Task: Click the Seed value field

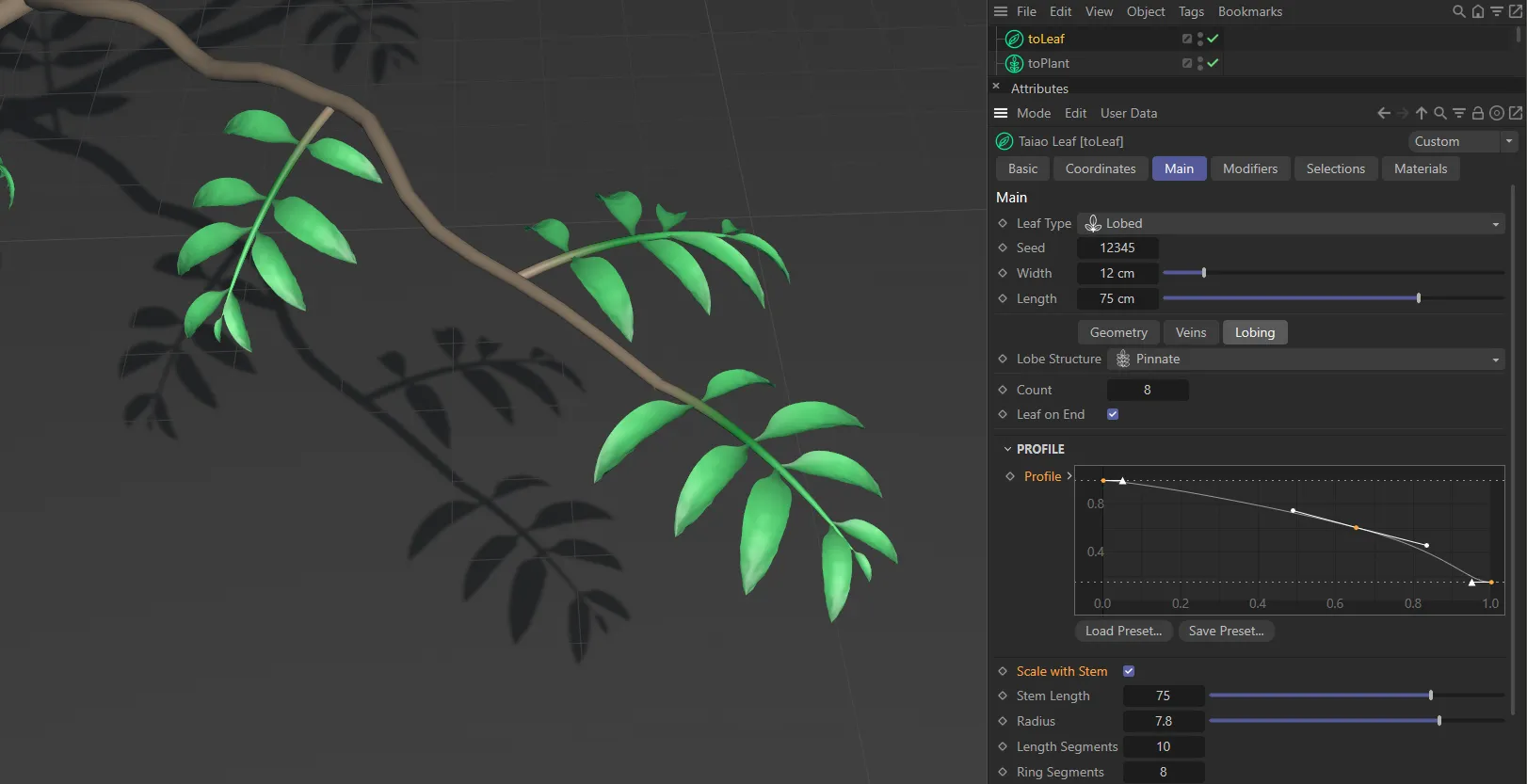Action: [1117, 248]
